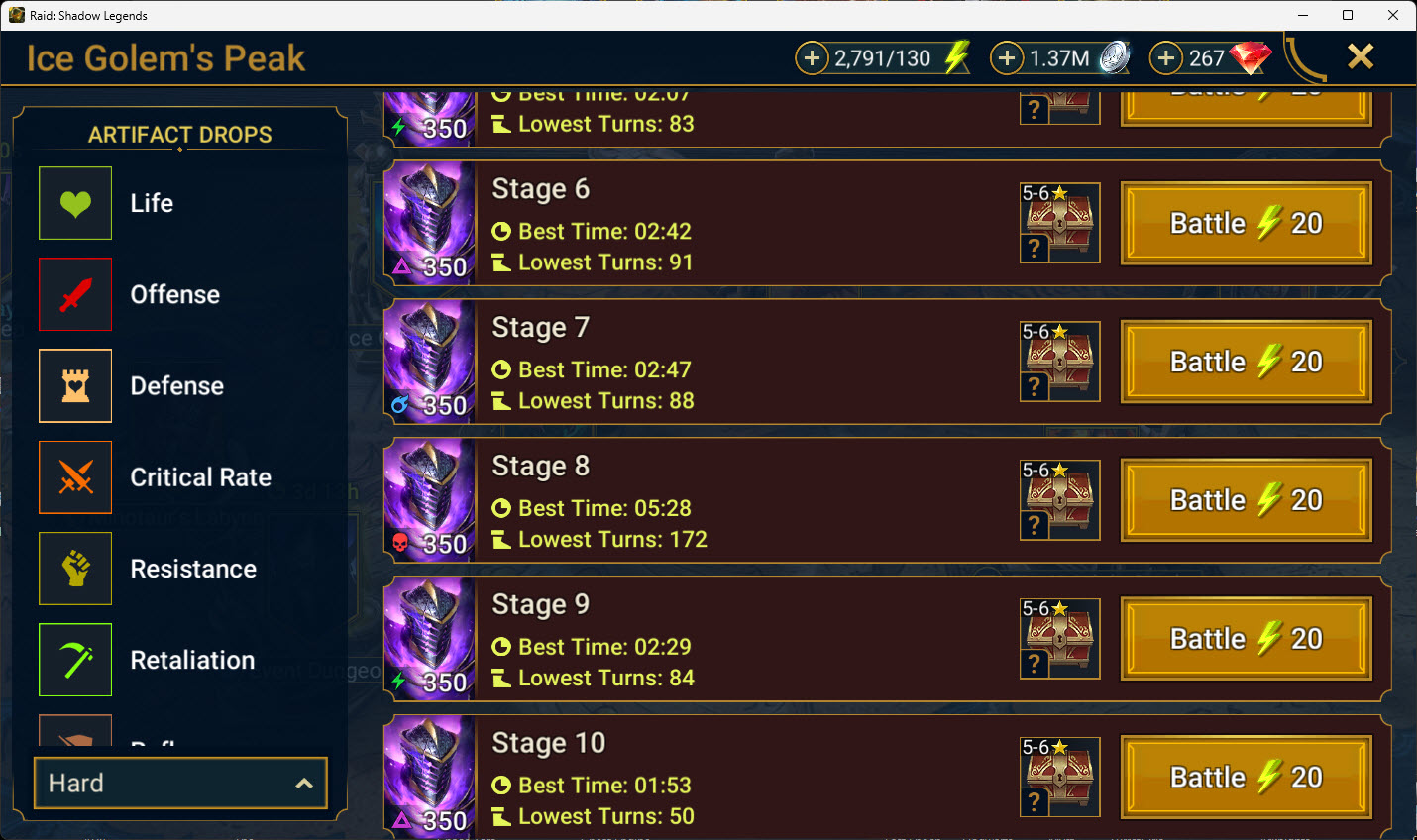Select the Defense artifact tower icon
Image resolution: width=1417 pixels, height=840 pixels.
tap(75, 385)
